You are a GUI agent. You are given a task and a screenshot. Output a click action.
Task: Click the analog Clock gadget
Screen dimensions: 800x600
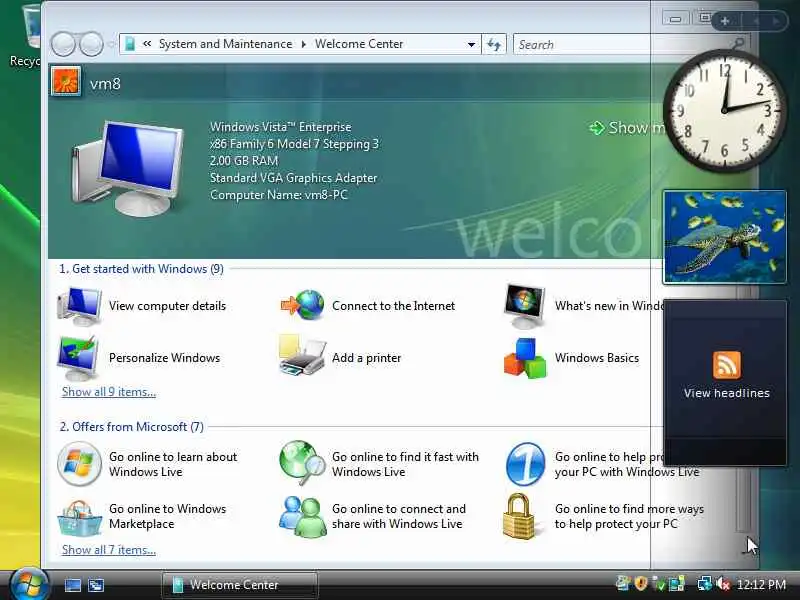click(x=724, y=110)
